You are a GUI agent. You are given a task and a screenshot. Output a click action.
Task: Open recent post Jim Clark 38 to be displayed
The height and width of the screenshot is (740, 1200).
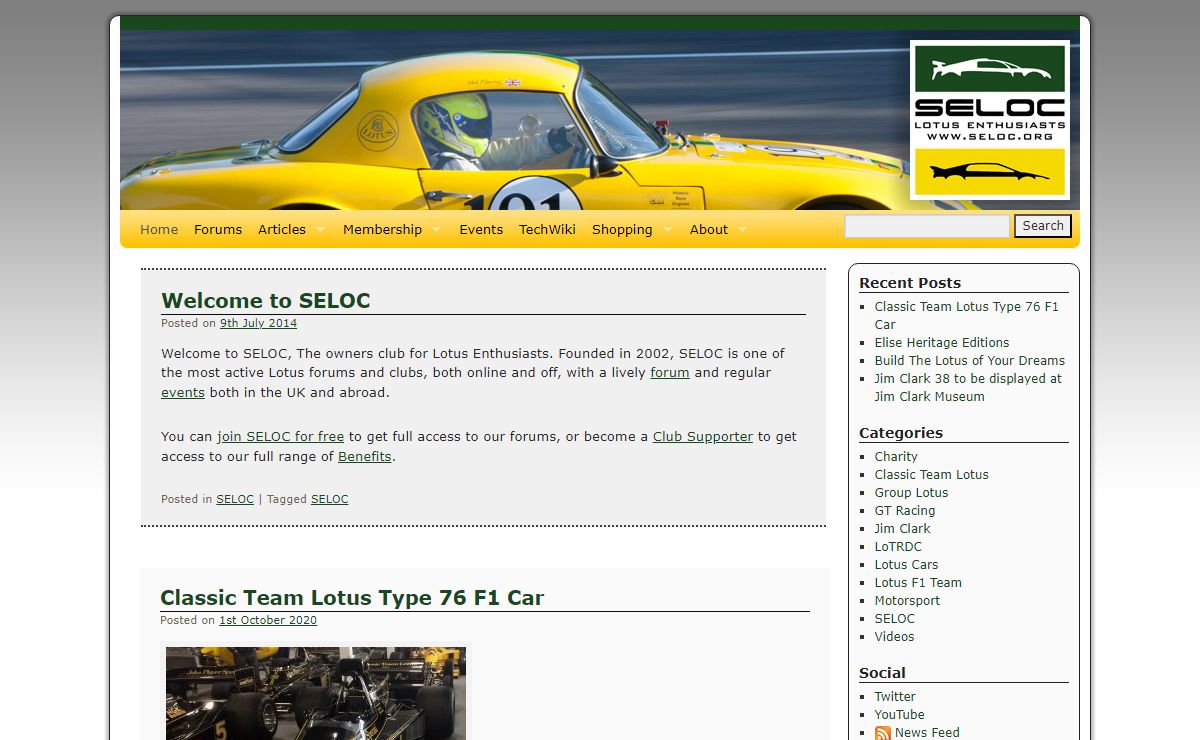[x=968, y=387]
